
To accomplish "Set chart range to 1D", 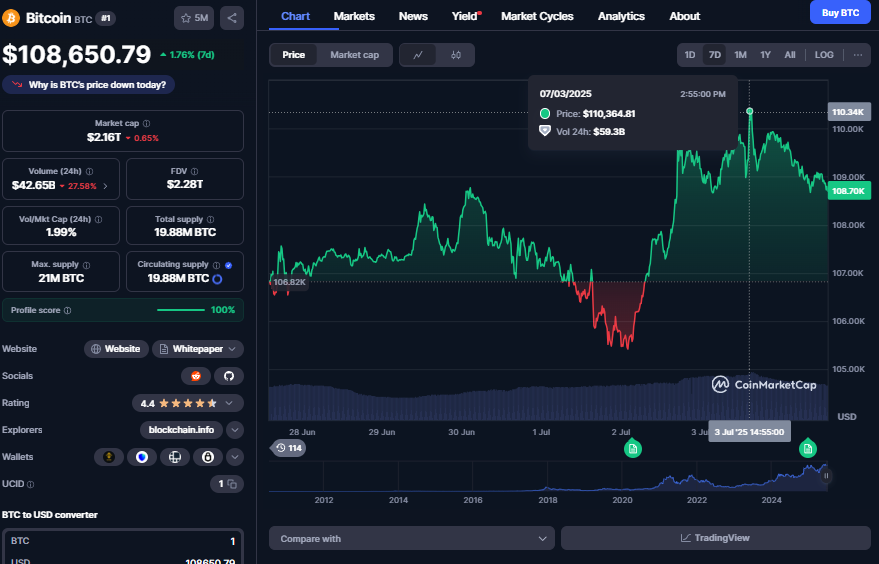I will point(690,55).
